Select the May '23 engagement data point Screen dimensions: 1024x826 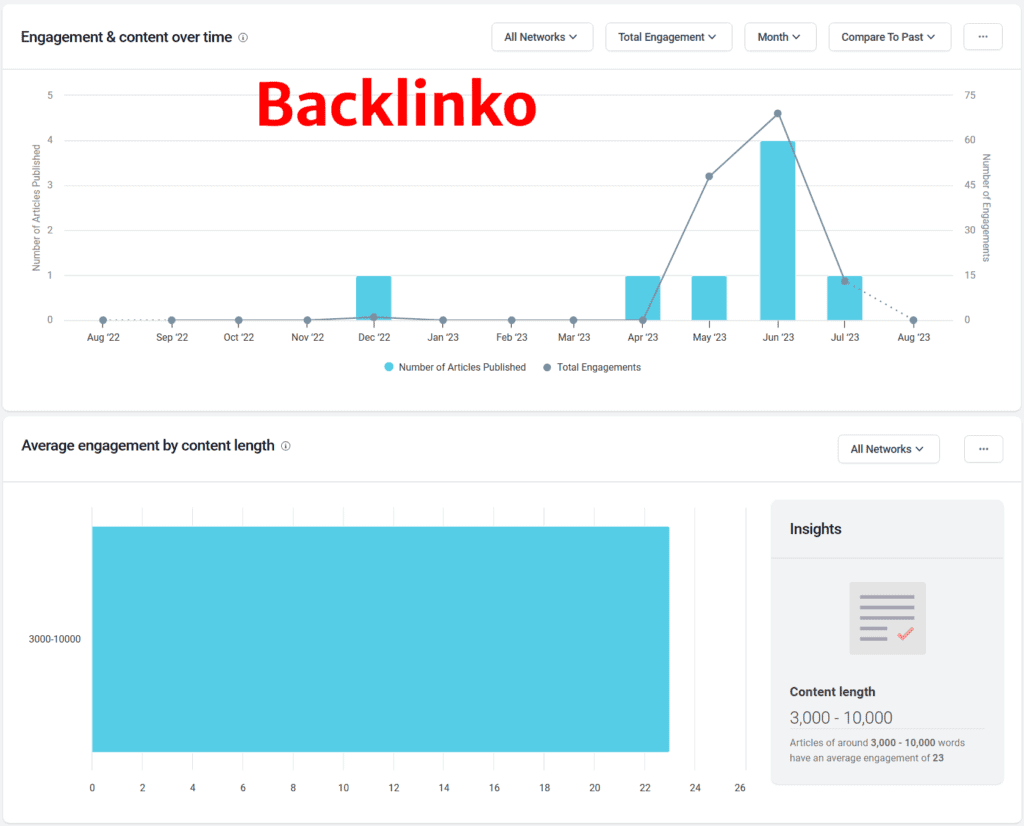709,176
